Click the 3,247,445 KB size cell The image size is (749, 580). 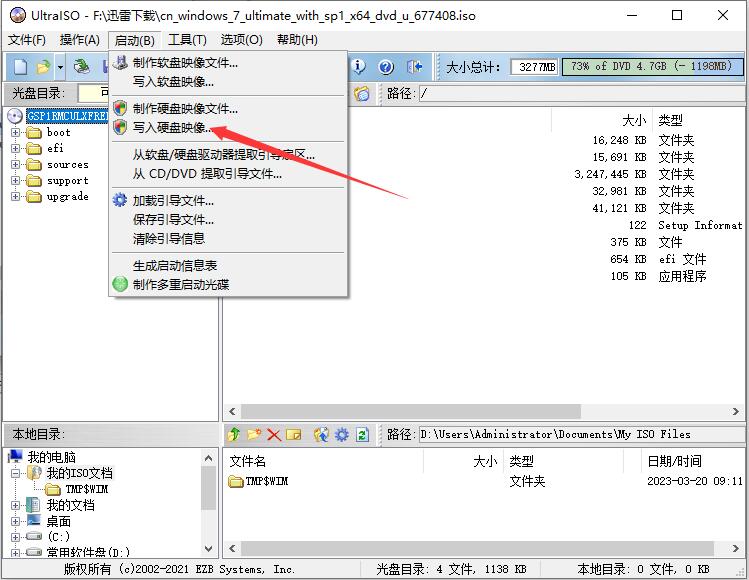tap(610, 174)
